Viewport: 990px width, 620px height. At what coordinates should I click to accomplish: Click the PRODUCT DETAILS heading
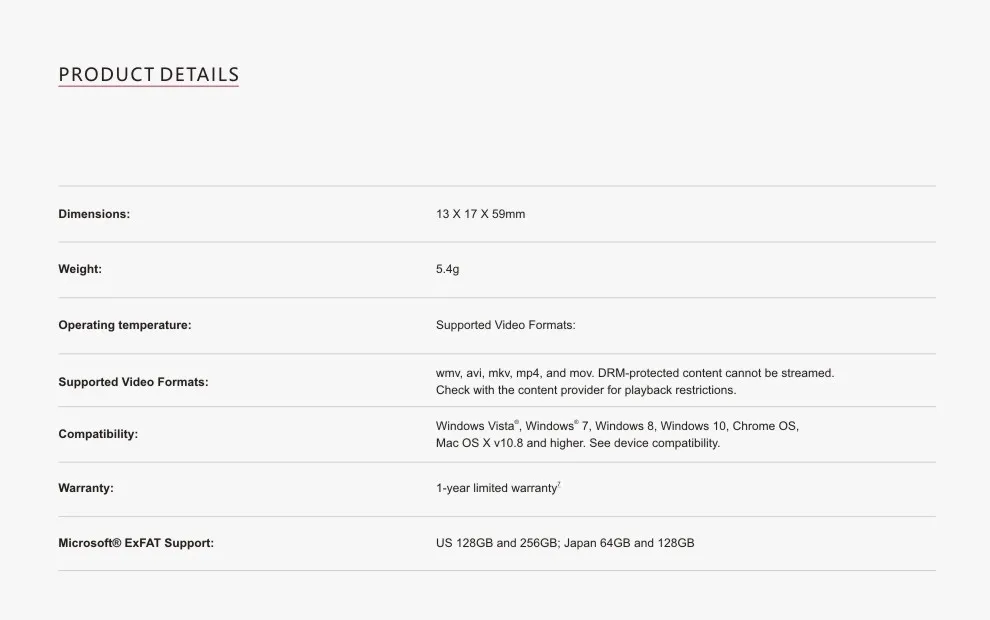[148, 75]
